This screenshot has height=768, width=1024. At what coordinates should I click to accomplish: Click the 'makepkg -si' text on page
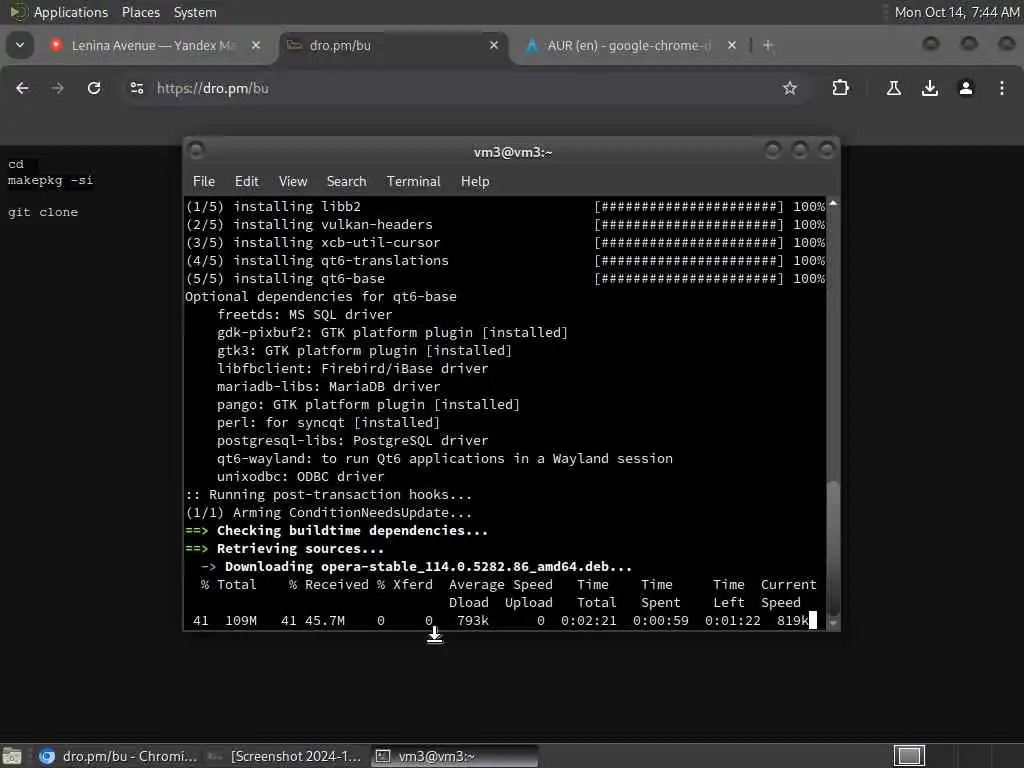pyautogui.click(x=50, y=180)
